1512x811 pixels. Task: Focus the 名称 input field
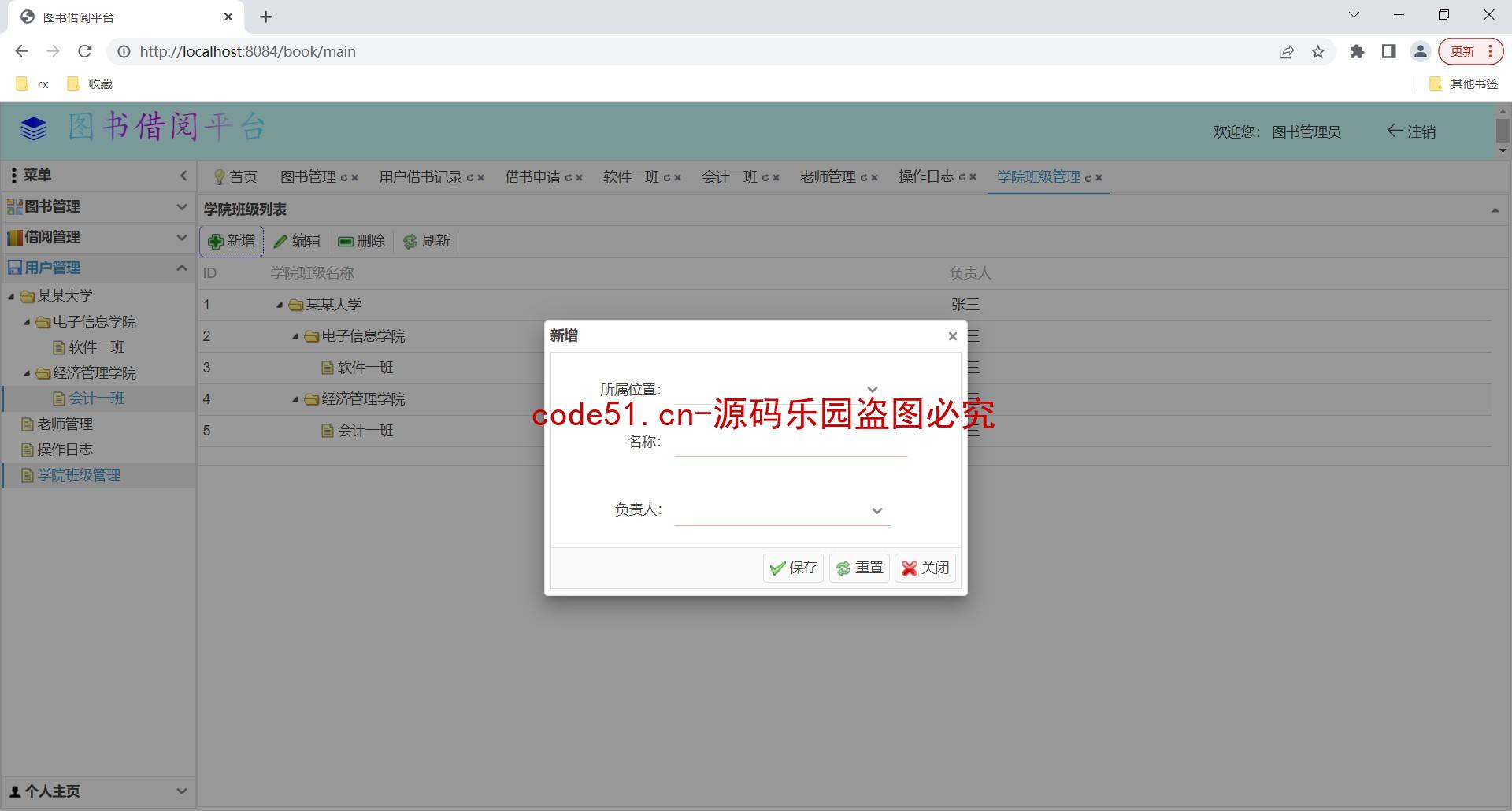pos(791,443)
